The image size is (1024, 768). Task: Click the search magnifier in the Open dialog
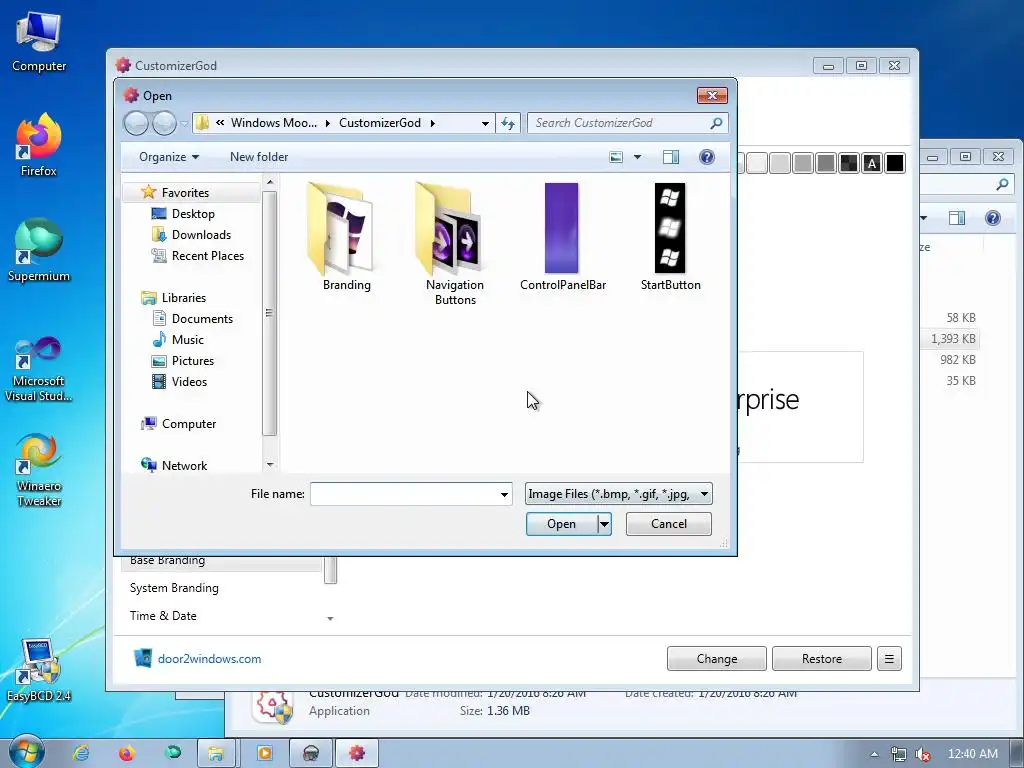(x=716, y=123)
